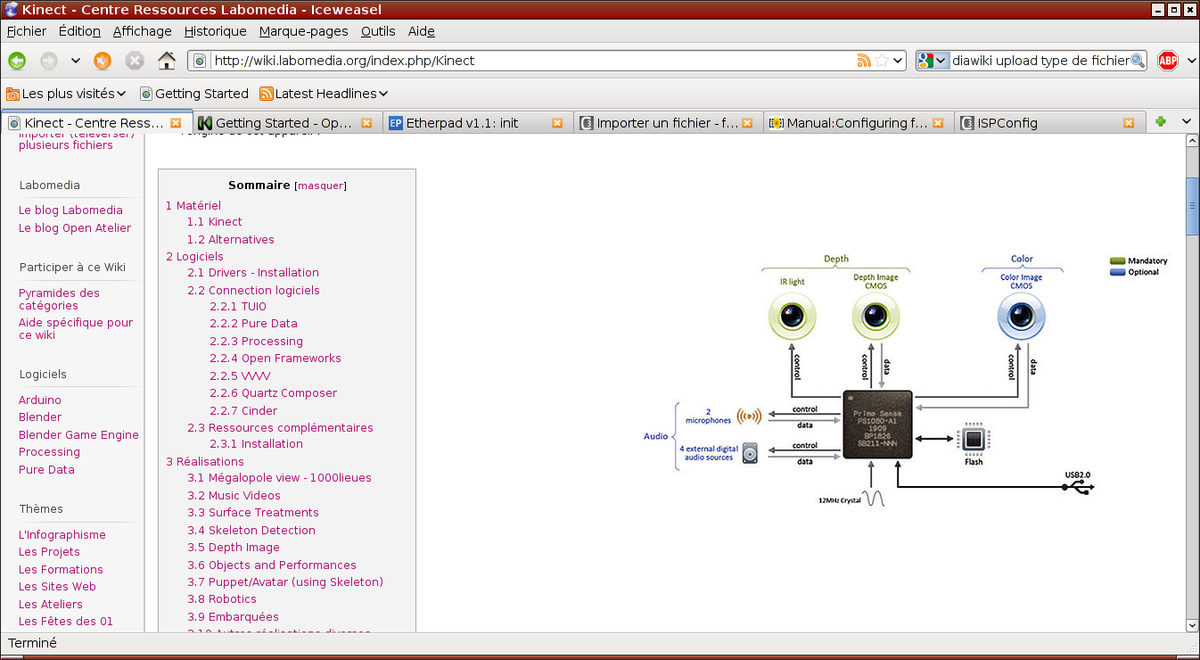Image resolution: width=1200 pixels, height=660 pixels.
Task: Bookmark this page with the star icon
Action: pos(881,61)
